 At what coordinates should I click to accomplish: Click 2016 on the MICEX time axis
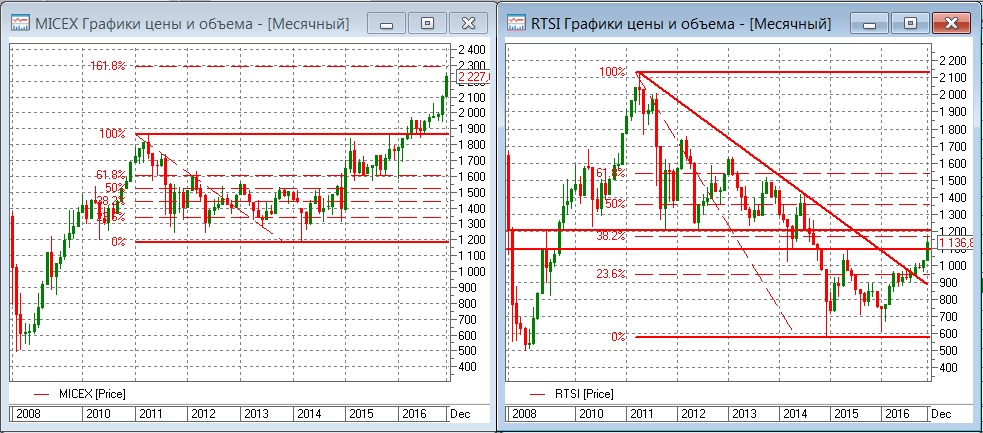(x=410, y=413)
